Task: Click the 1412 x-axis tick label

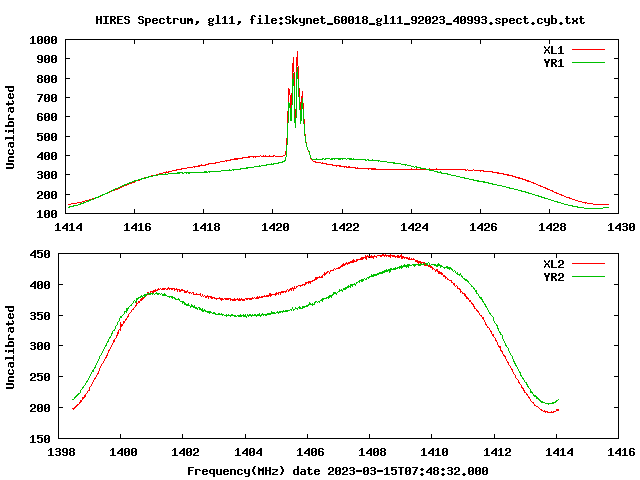Action: [497, 452]
